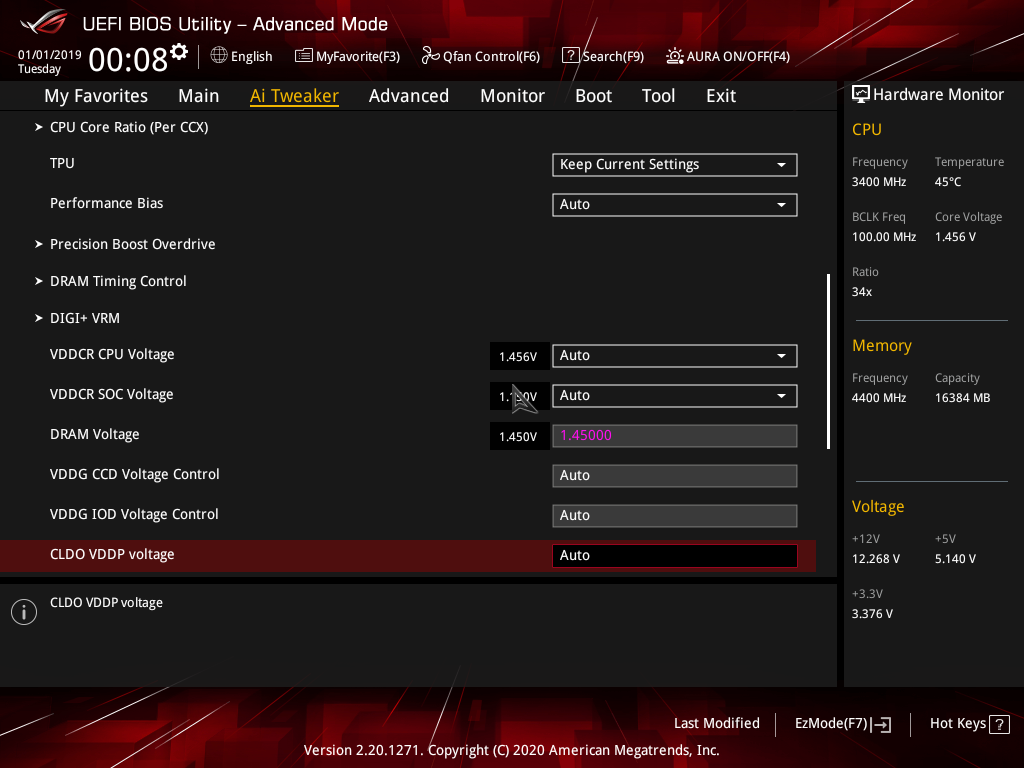Click the Qfan Control fan icon
Viewport: 1024px width, 768px height.
[x=430, y=56]
